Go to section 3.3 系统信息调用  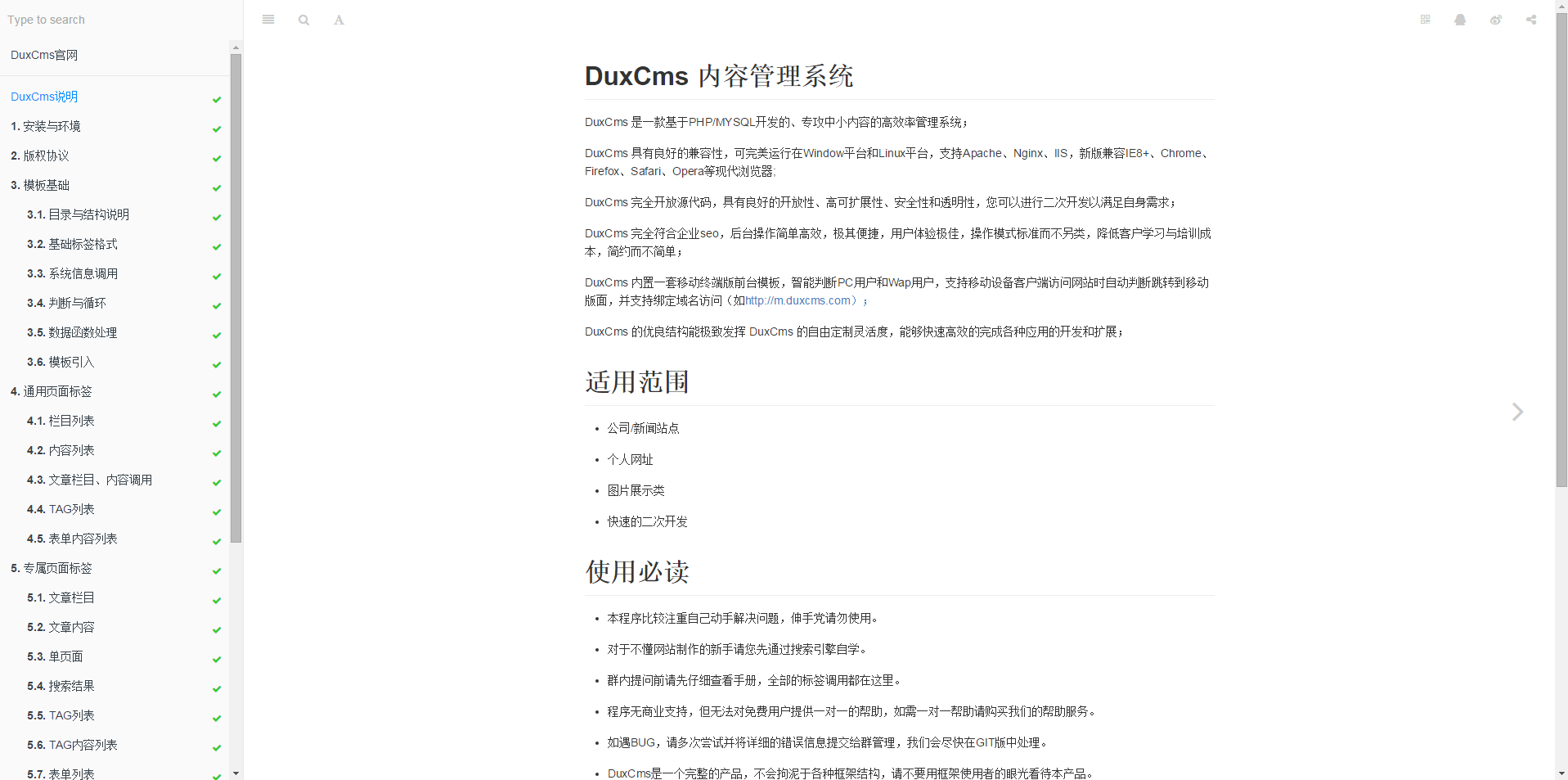click(72, 273)
